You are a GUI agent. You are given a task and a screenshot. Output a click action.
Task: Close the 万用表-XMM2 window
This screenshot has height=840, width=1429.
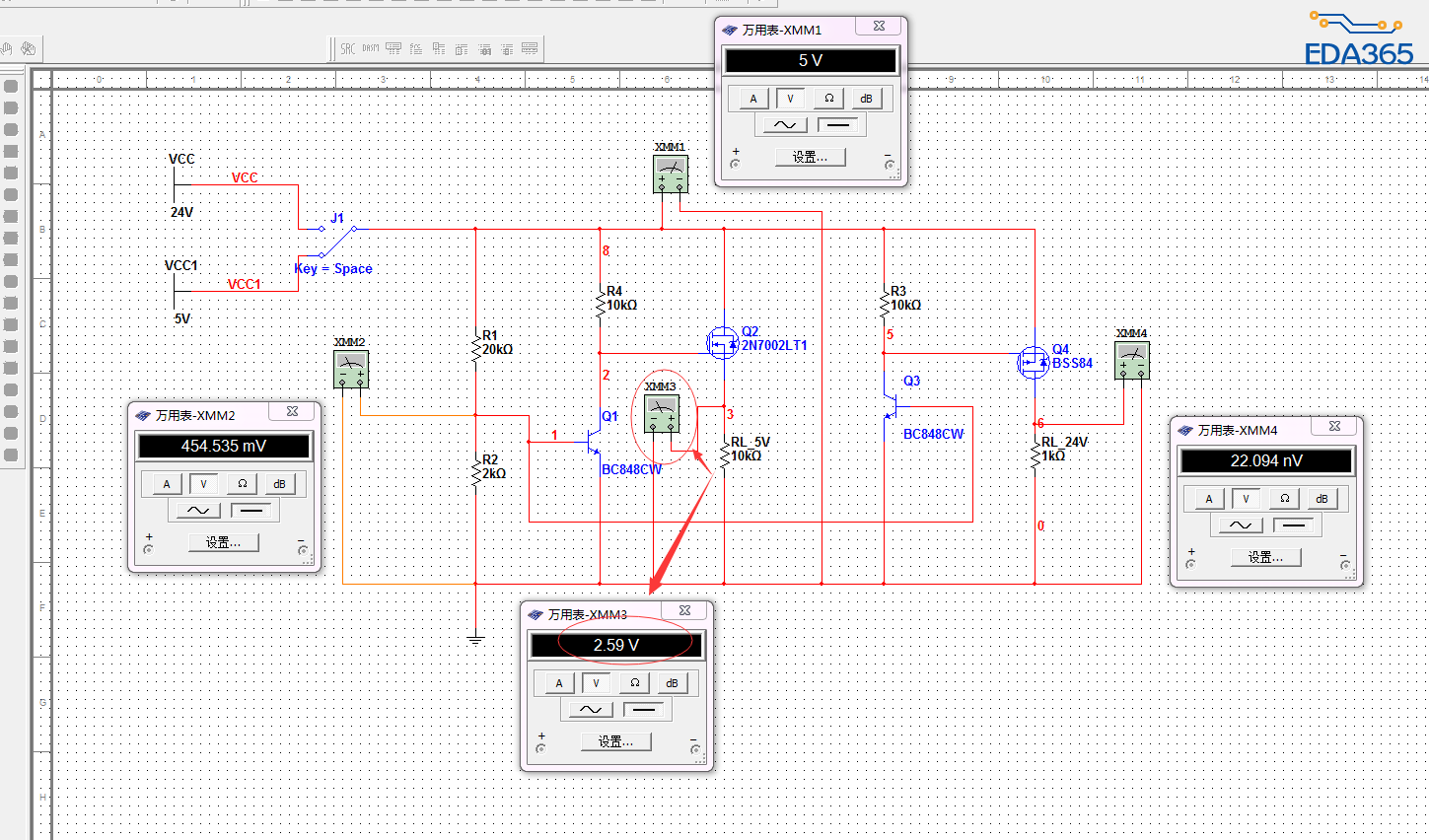click(293, 412)
